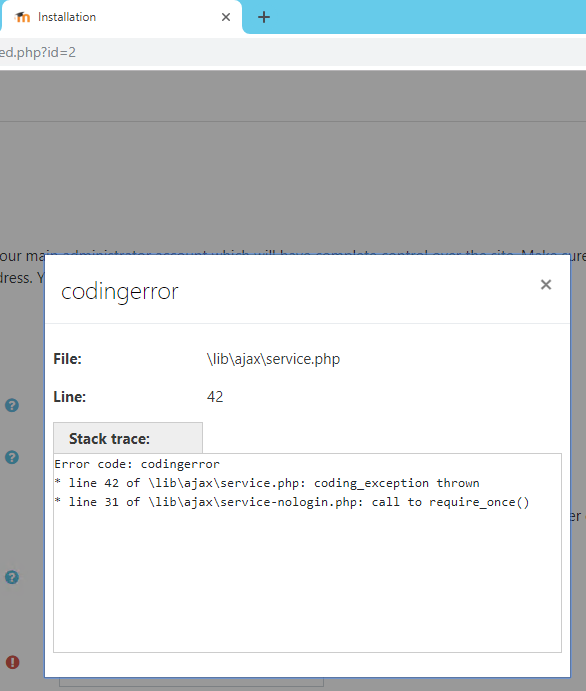Click the service-nologin.php require_once trace line
Viewport: 586px width, 691px height.
click(x=292, y=502)
